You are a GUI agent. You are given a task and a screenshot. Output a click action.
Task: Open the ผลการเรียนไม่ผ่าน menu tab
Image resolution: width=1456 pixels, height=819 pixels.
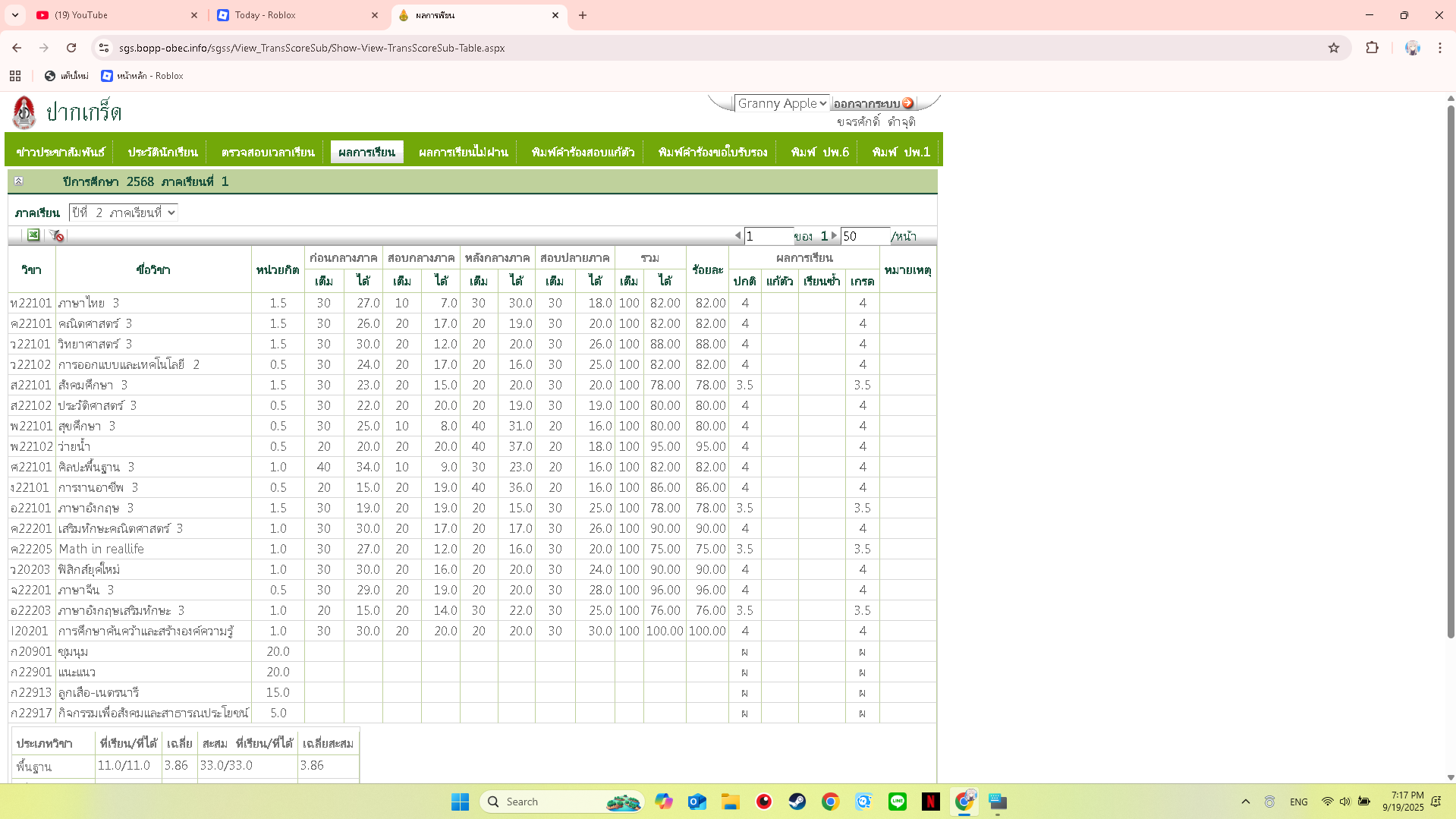pyautogui.click(x=463, y=153)
